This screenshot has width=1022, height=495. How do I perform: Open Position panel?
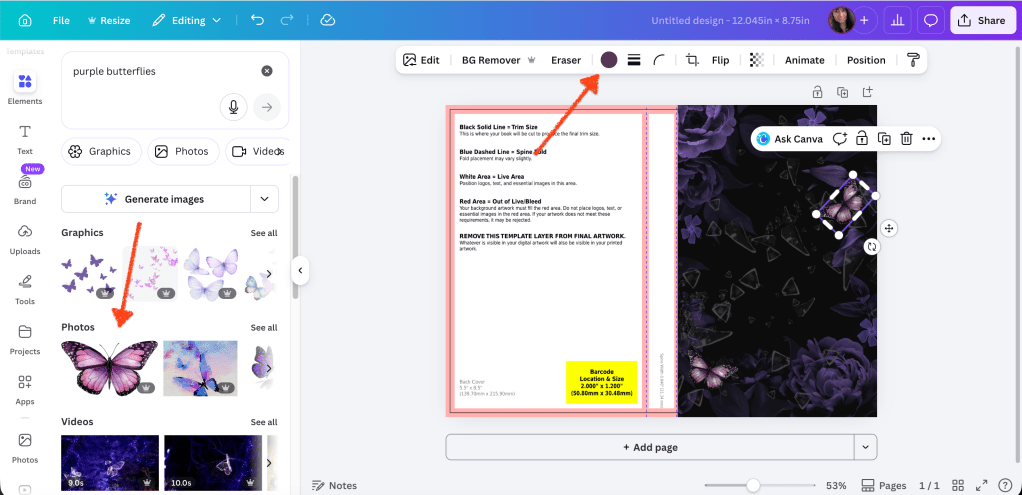[866, 60]
